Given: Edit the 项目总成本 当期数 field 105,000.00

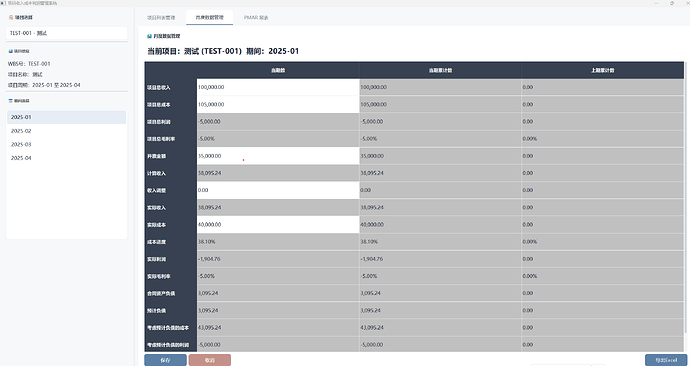Looking at the screenshot, I should [x=278, y=104].
